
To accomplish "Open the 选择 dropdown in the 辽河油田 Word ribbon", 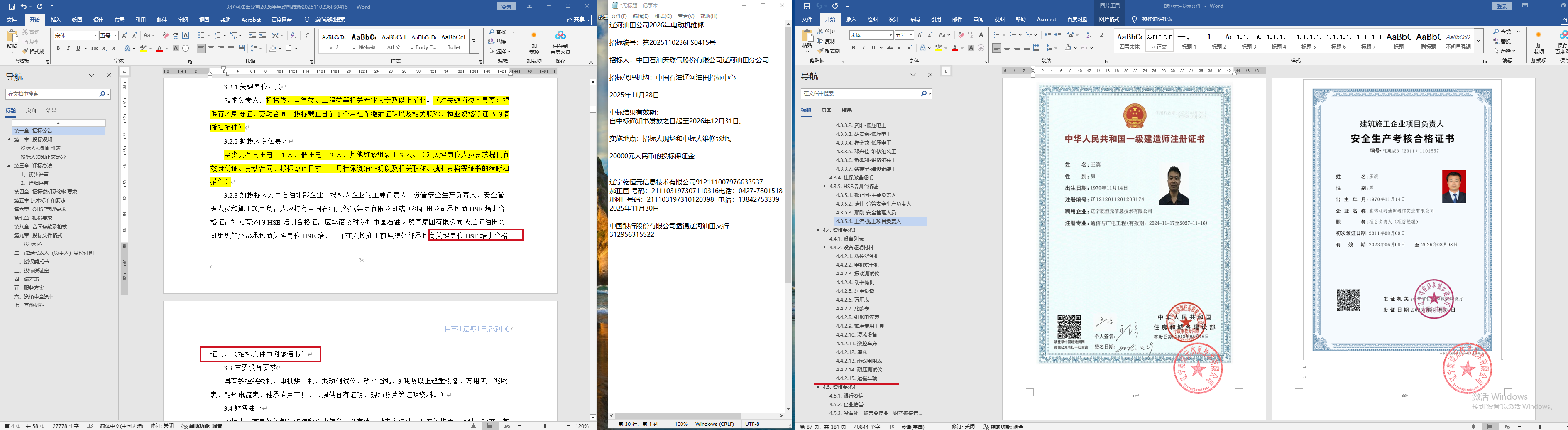I will [x=500, y=51].
